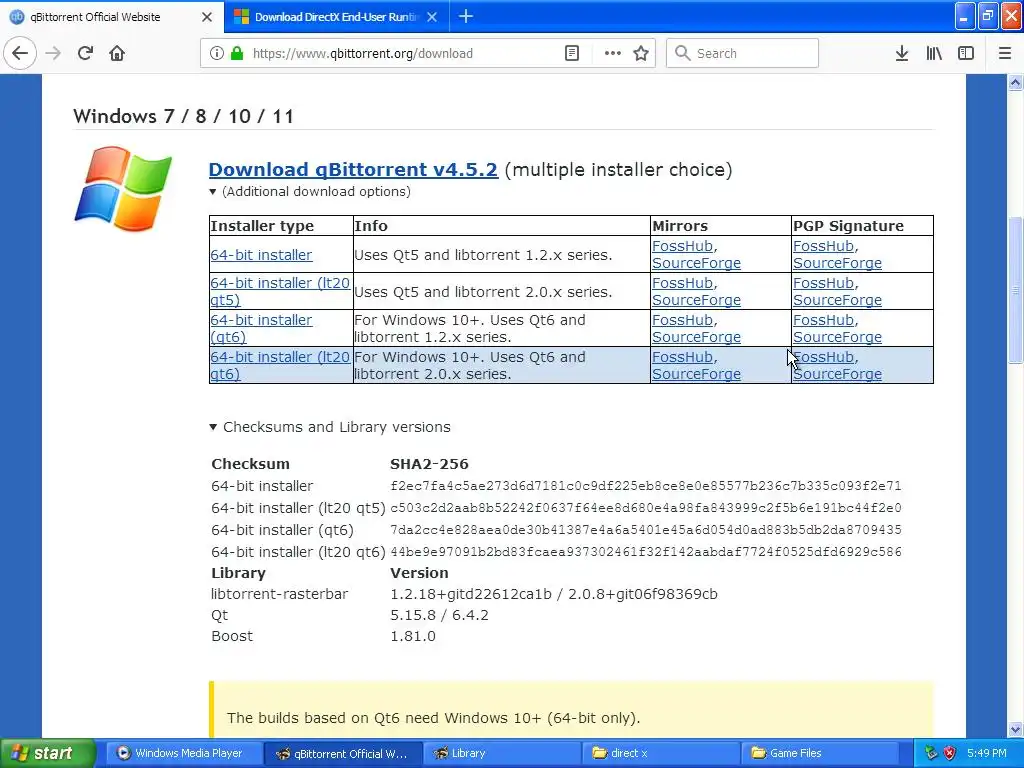Click the Qt version 5.15.8 / 6.4.2
The image size is (1024, 768).
440,615
